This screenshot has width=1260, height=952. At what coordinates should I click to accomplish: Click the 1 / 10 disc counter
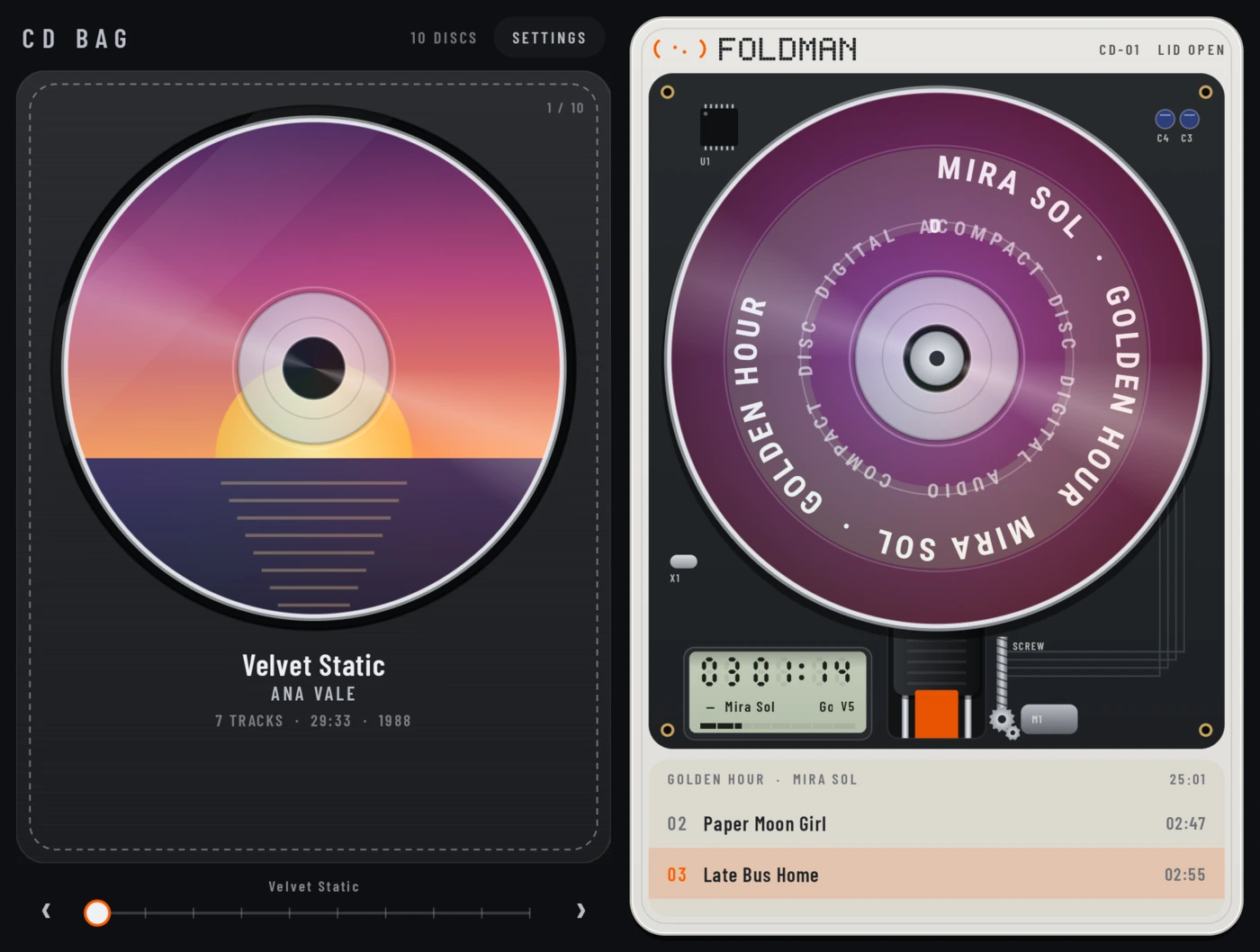565,108
